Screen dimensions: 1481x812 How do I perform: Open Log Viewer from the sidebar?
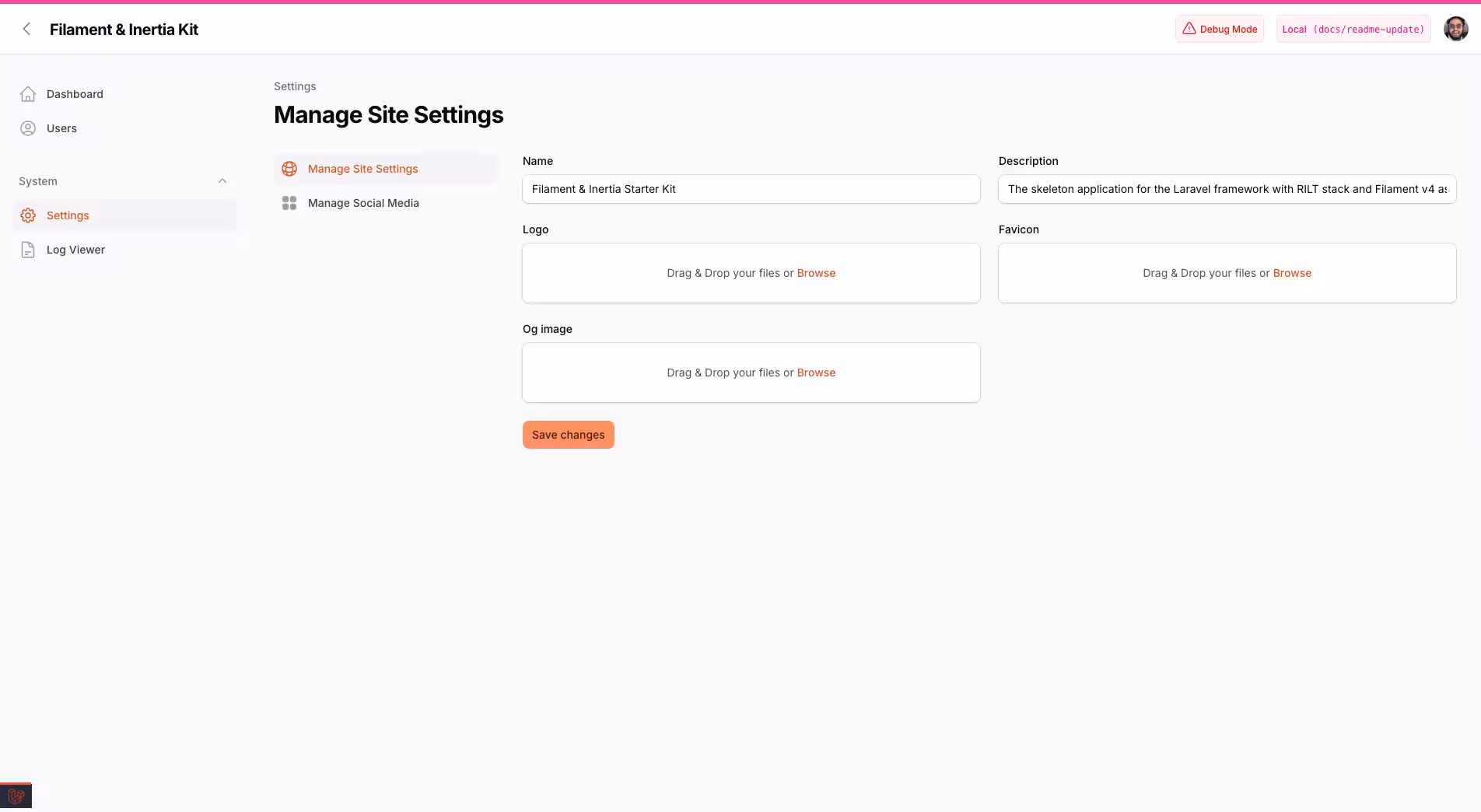point(124,250)
